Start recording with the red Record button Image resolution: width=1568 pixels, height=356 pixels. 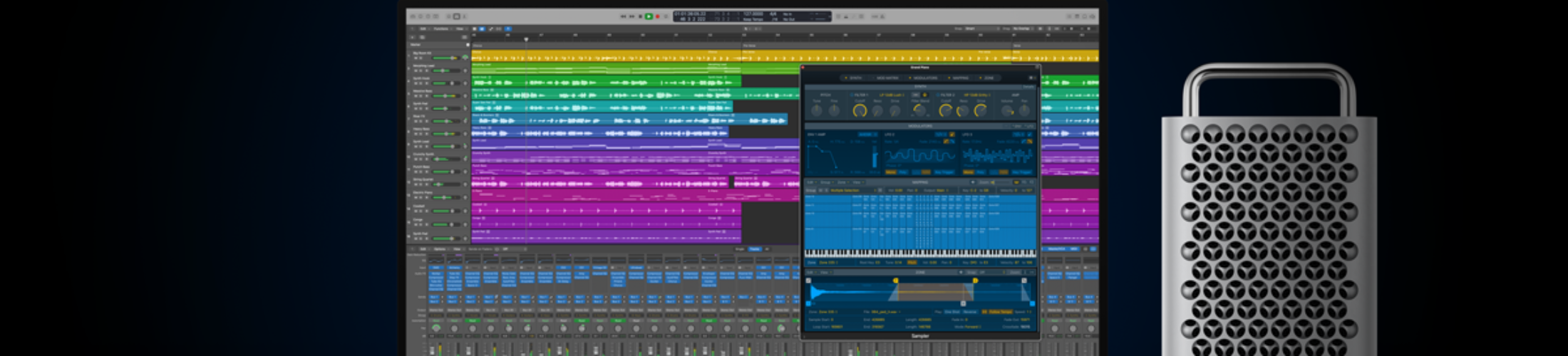click(x=657, y=16)
